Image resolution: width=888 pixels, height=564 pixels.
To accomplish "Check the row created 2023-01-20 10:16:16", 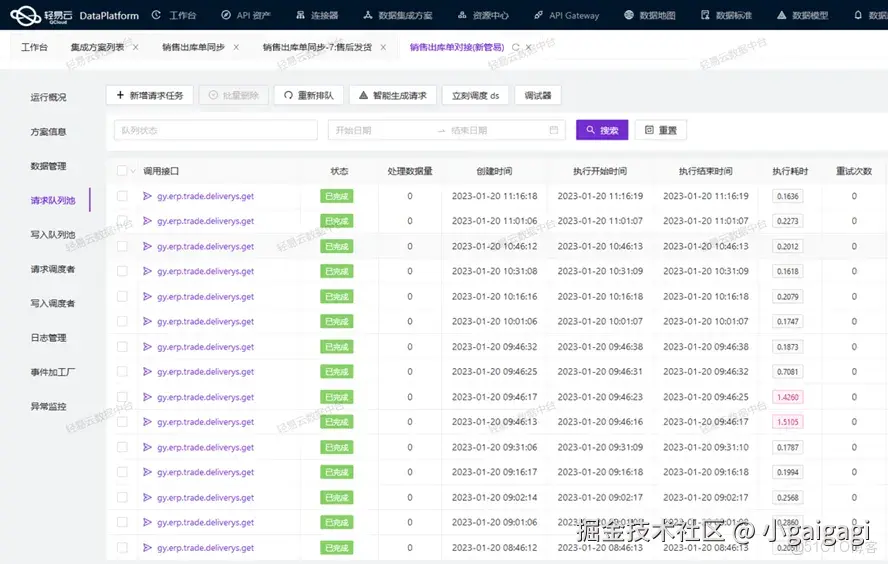I will pos(122,296).
